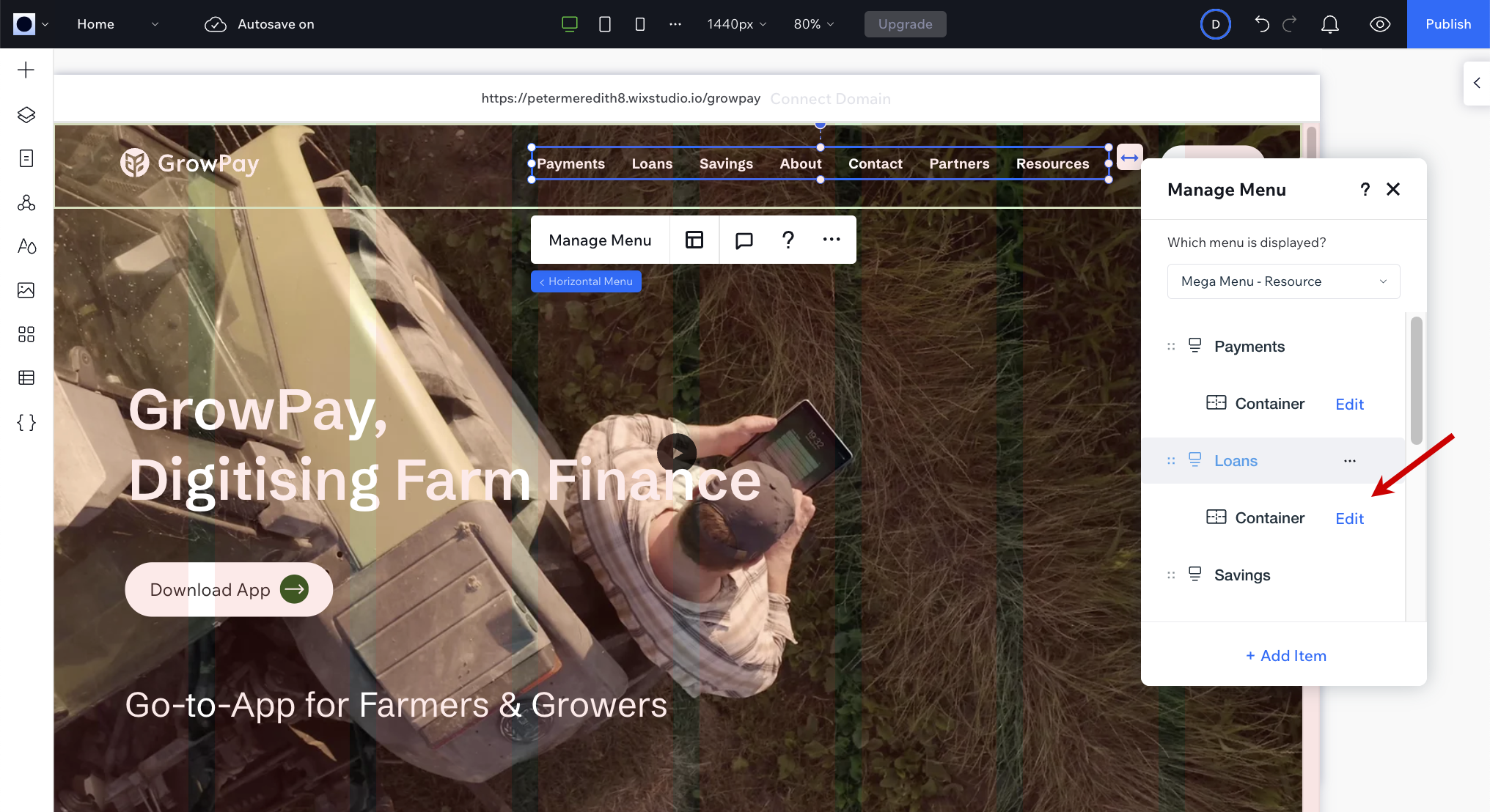This screenshot has width=1490, height=812.
Task: Open the Mega Menu - Resource dropdown
Action: coord(1283,281)
